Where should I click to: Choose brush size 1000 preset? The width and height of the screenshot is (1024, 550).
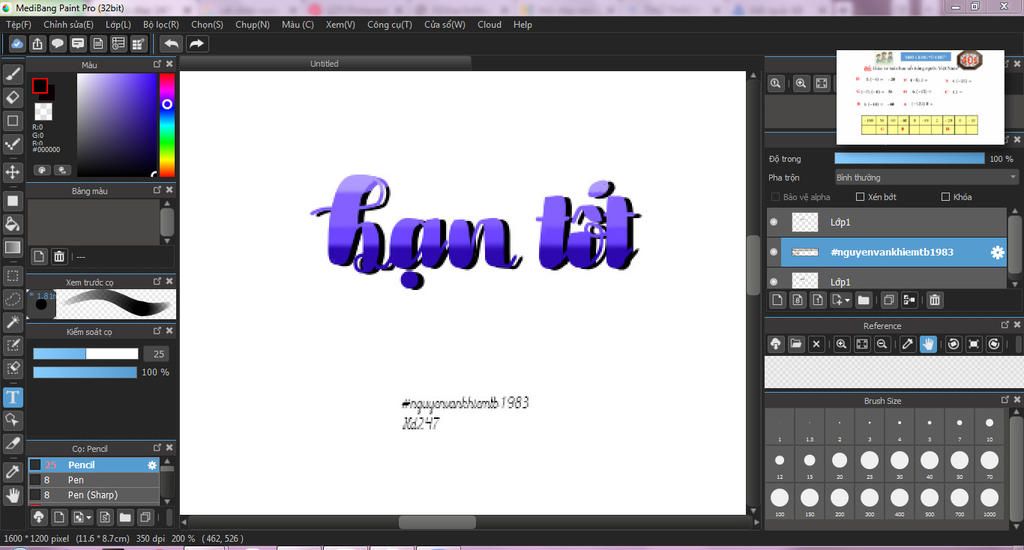[x=989, y=502]
